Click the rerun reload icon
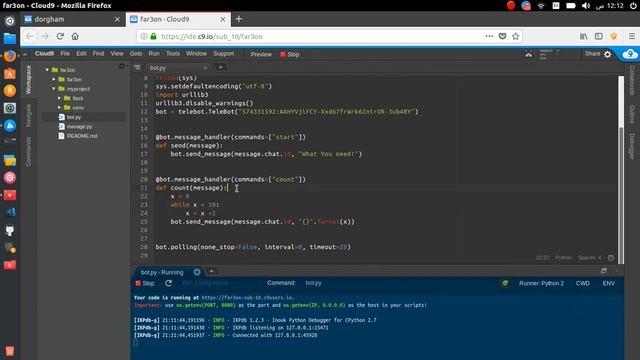640x360 pixels. pyautogui.click(x=168, y=283)
